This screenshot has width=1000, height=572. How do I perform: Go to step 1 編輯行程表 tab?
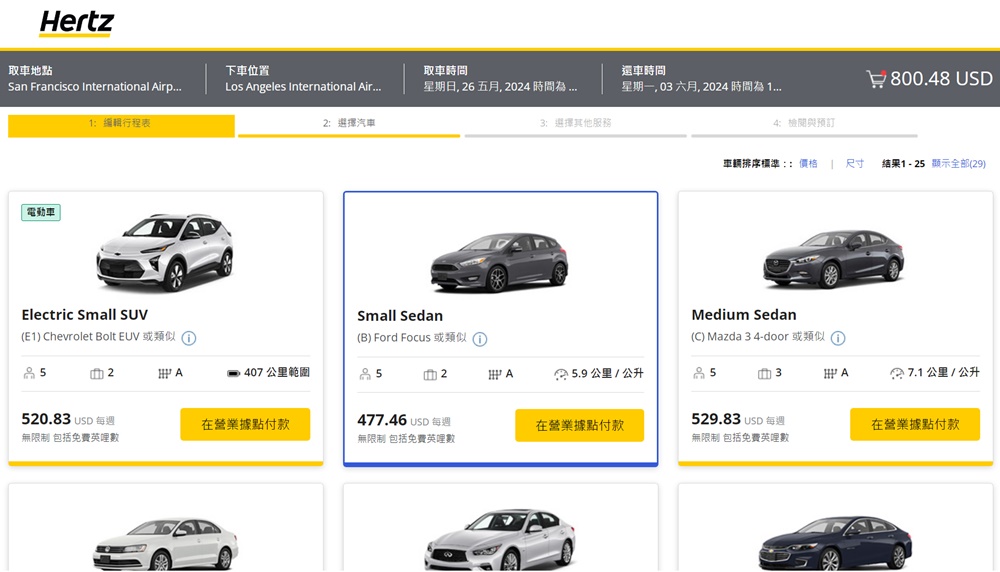pyautogui.click(x=121, y=124)
